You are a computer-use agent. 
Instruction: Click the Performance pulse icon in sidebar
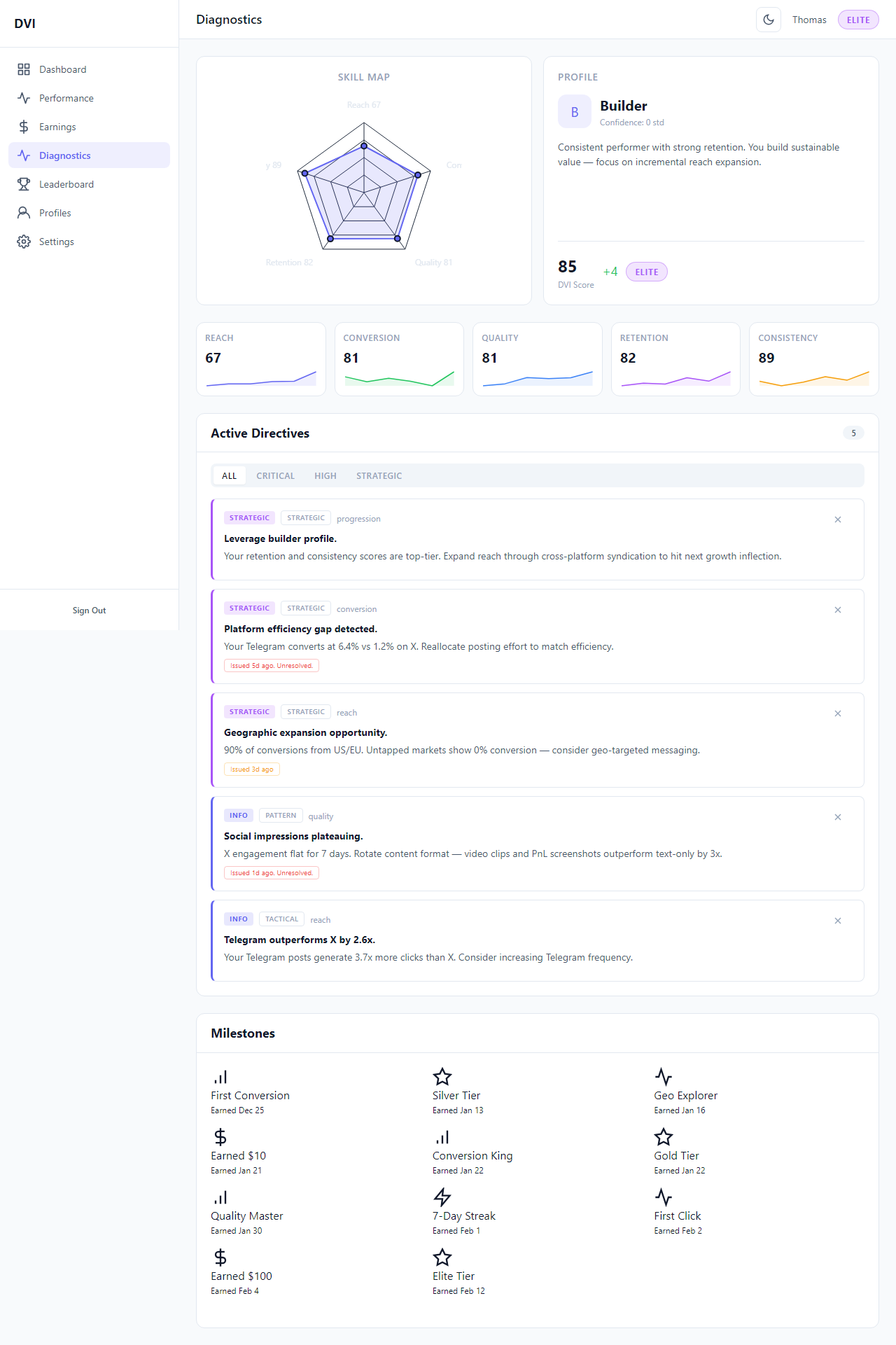pyautogui.click(x=24, y=98)
